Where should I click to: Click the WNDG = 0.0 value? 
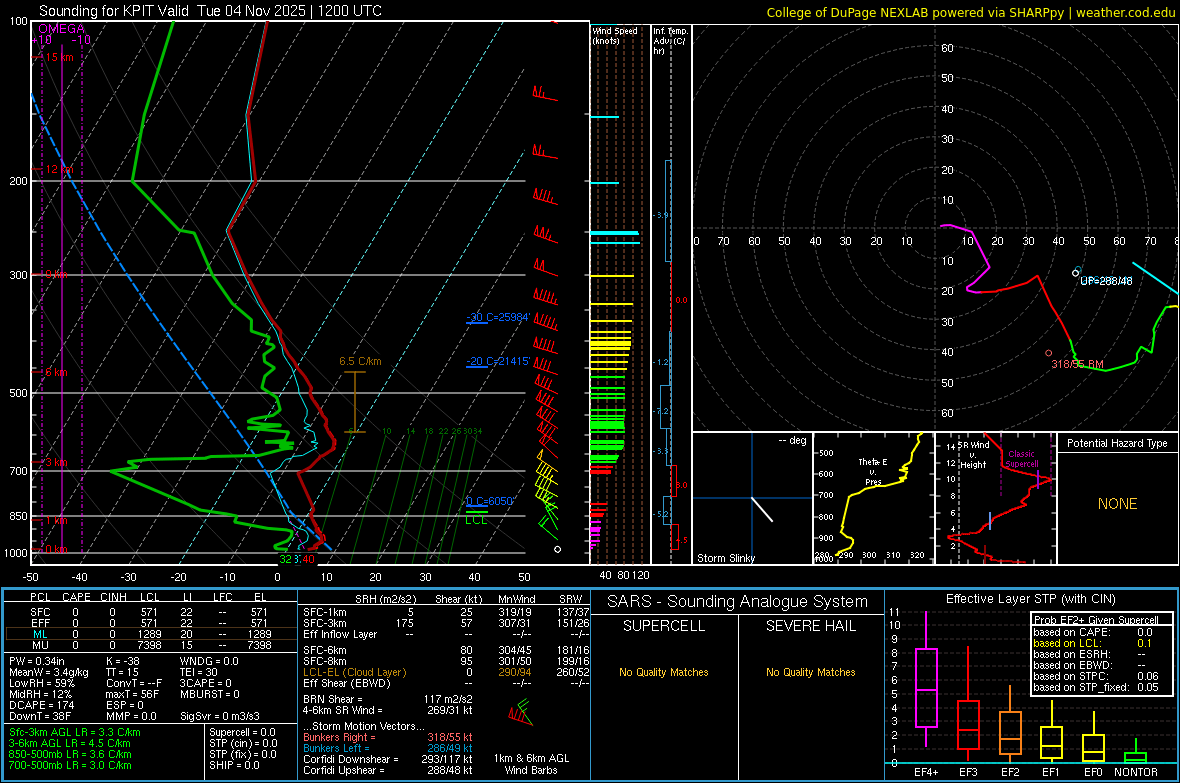click(209, 661)
